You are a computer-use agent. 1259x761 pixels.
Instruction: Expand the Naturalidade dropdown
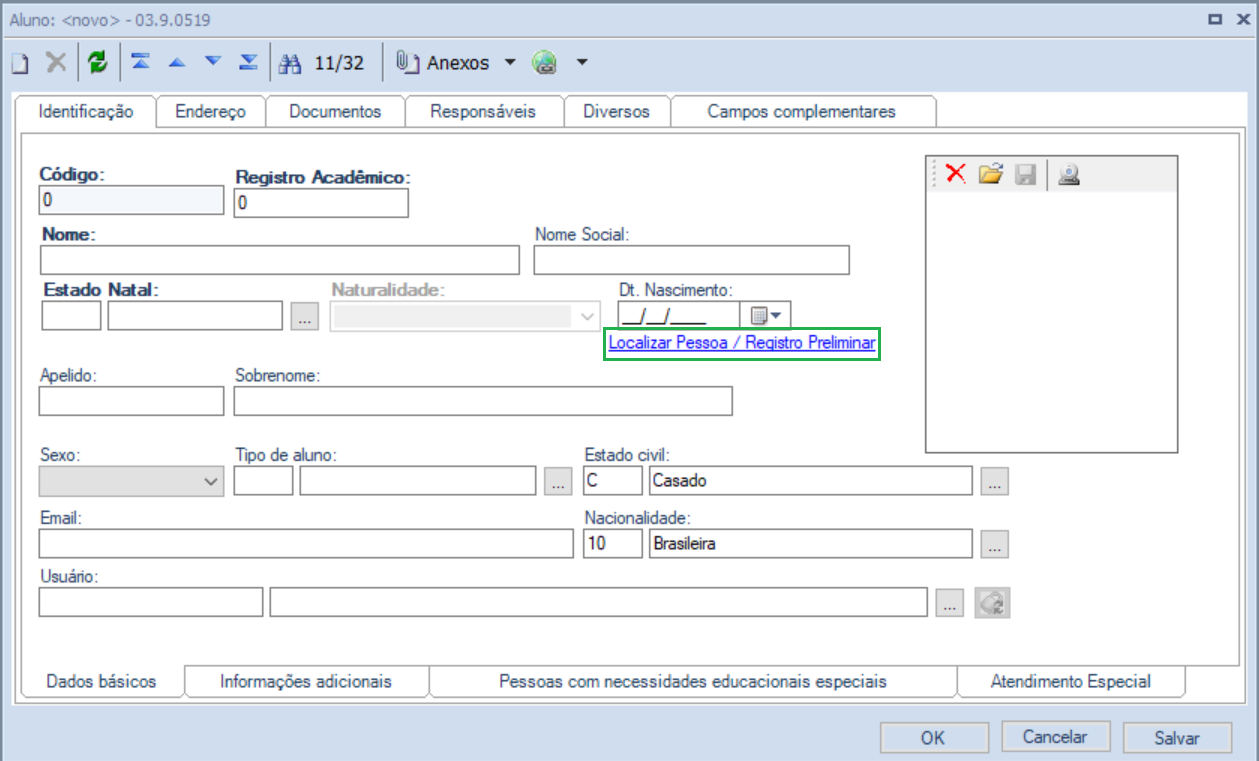point(465,316)
